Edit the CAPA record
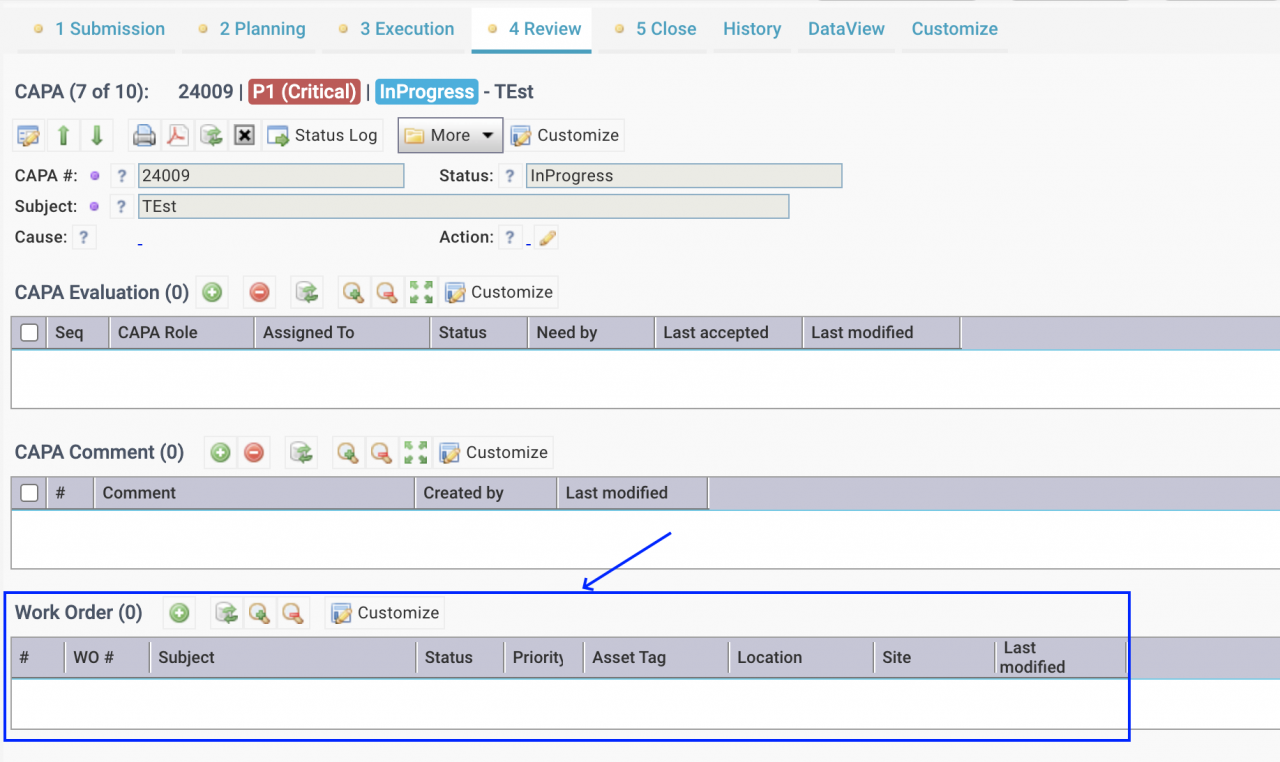This screenshot has height=762, width=1280. tap(27, 135)
